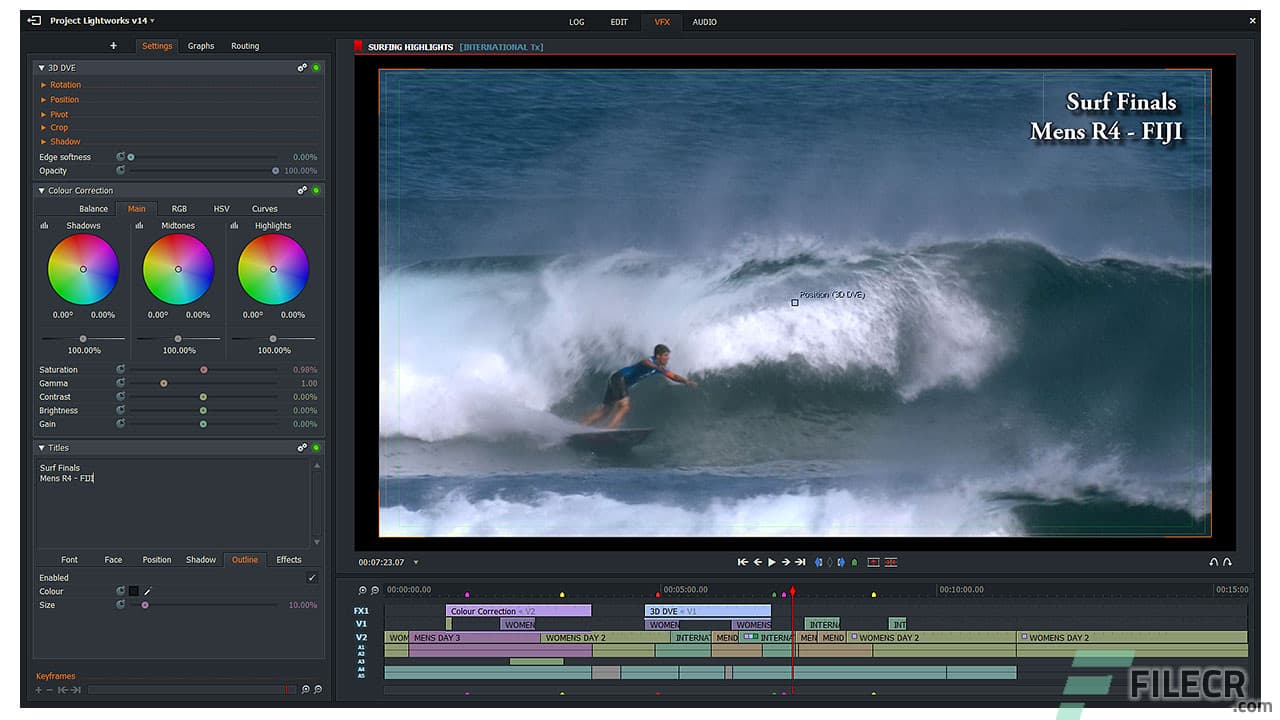Screen dimensions: 1280x720
Task: Click the Gamma slider handle in Colour Correction
Action: pyautogui.click(x=164, y=383)
